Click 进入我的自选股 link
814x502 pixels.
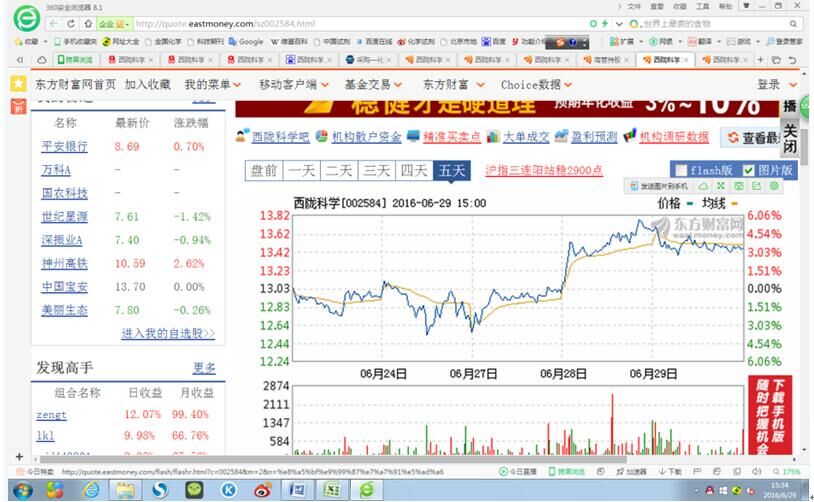(x=167, y=333)
